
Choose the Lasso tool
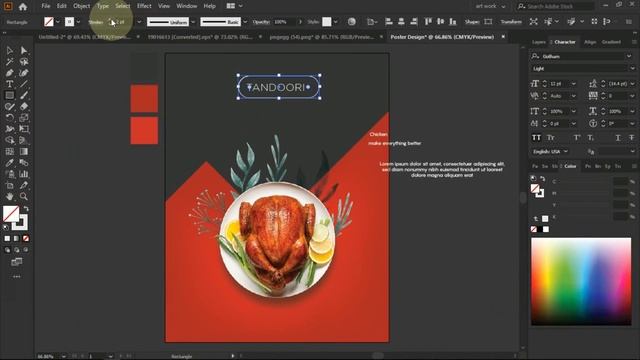[x=24, y=62]
